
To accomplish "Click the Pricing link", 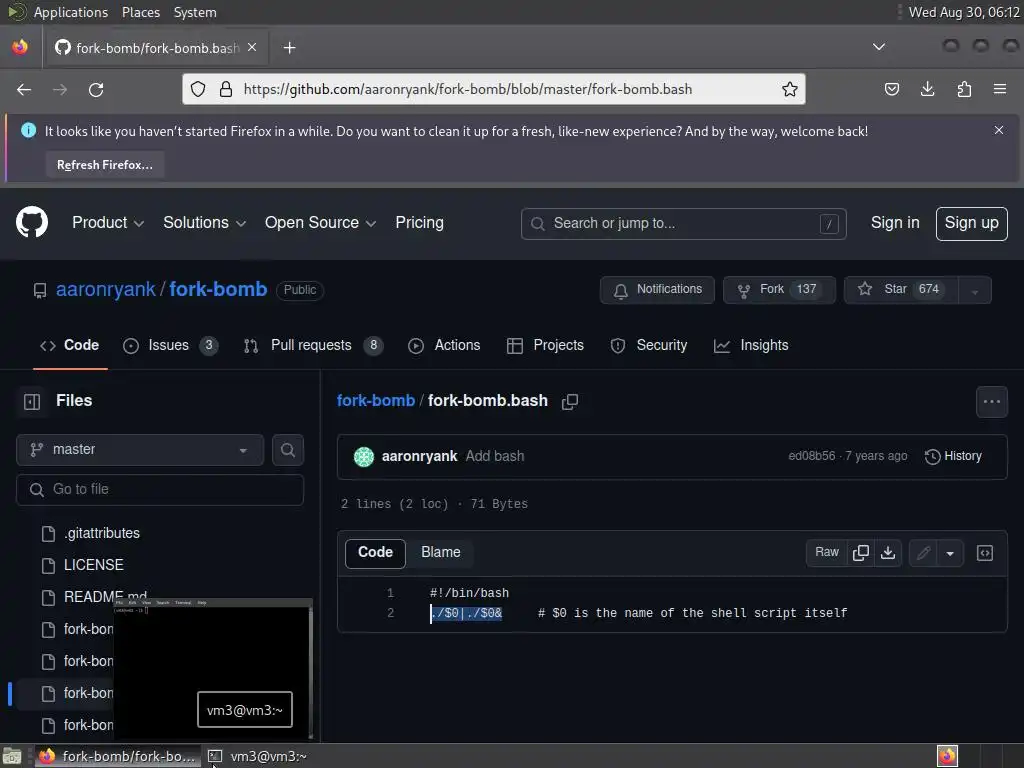I will pos(419,223).
